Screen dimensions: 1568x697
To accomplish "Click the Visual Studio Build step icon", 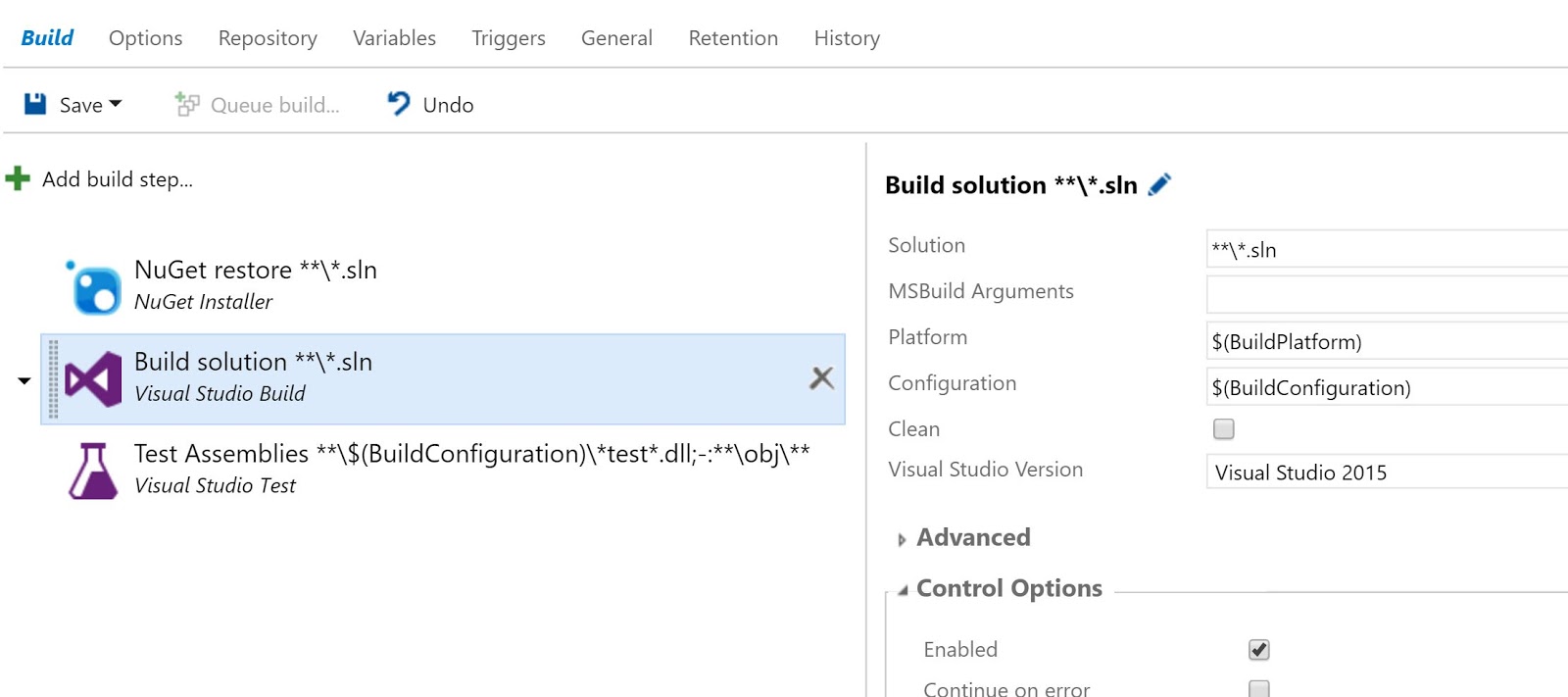I will pyautogui.click(x=93, y=378).
